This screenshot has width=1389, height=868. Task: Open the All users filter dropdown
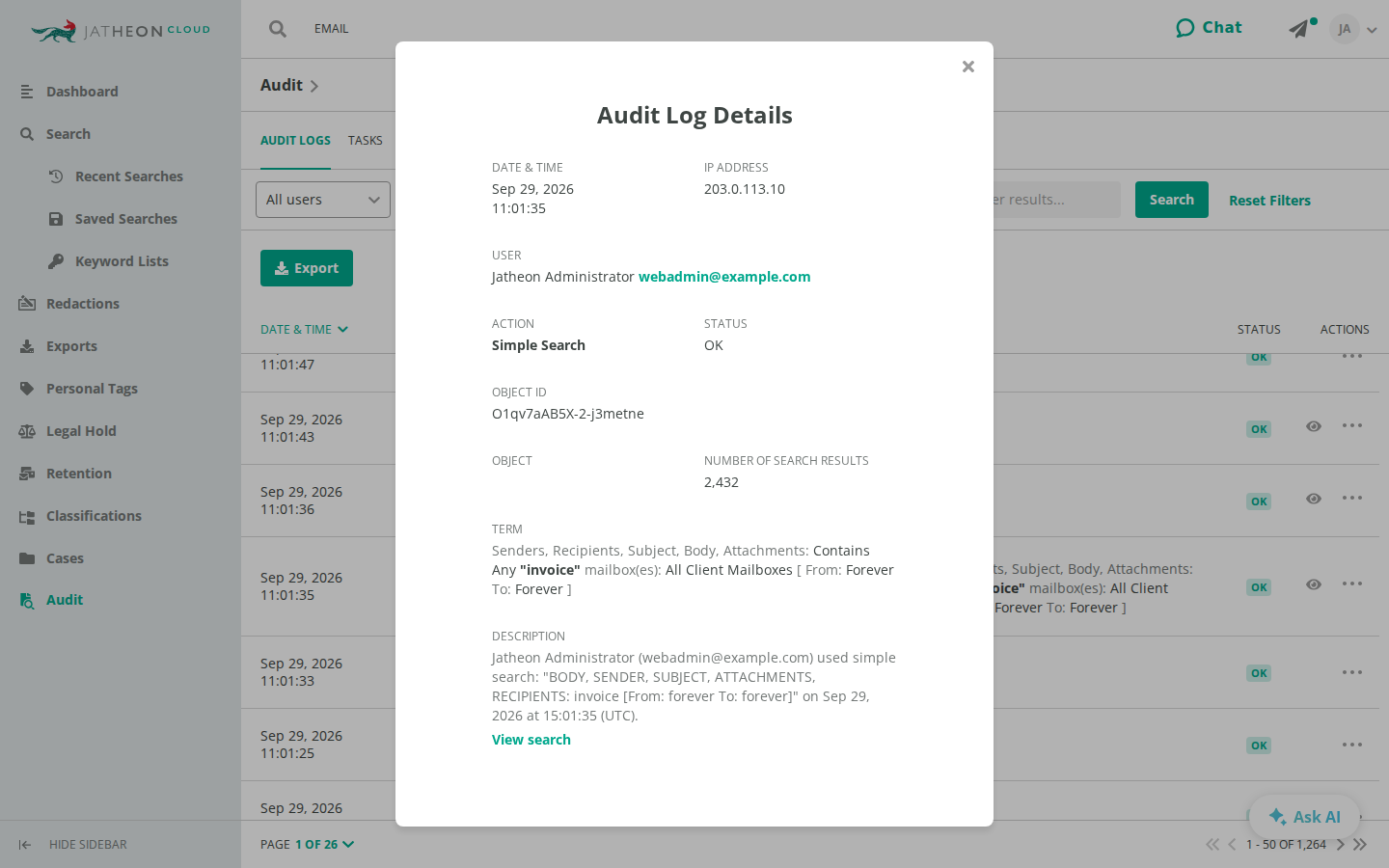(323, 200)
